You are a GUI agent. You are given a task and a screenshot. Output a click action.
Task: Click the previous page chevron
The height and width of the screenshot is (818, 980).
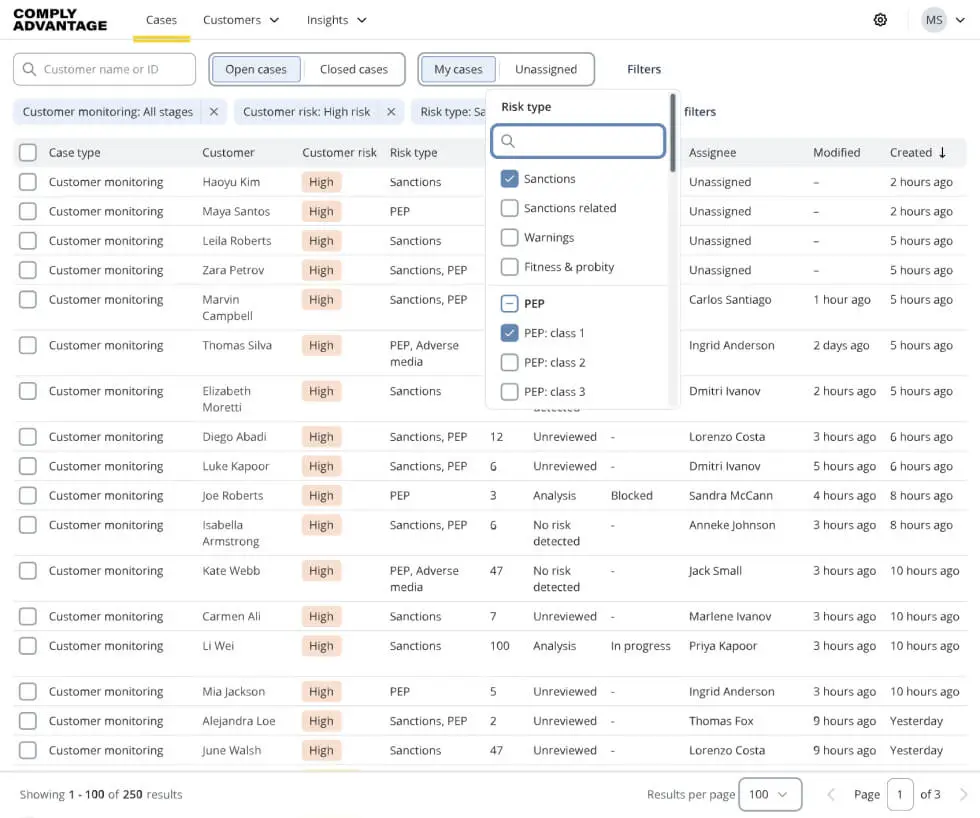[x=831, y=794]
